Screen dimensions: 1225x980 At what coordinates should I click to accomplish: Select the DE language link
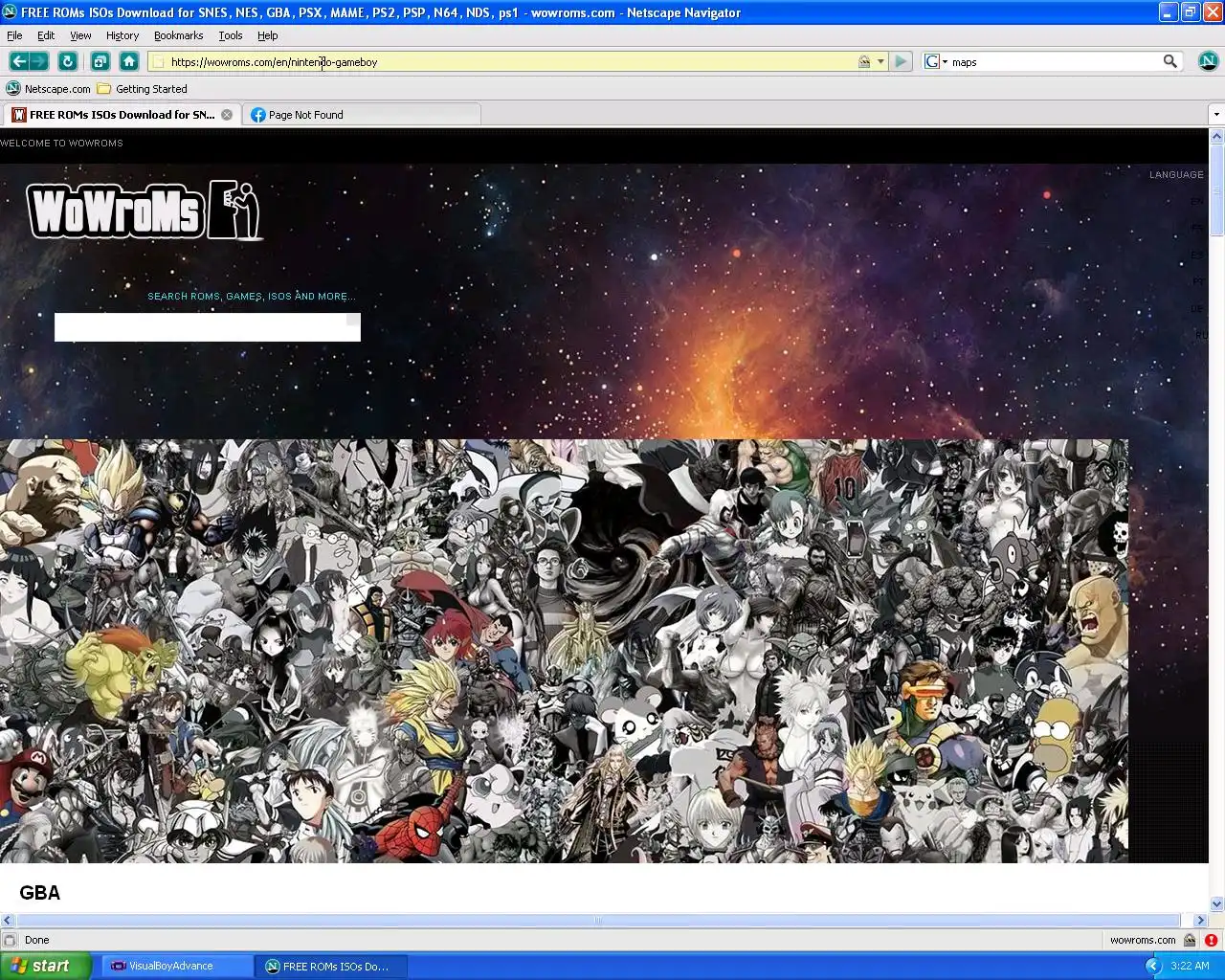pos(1197,308)
